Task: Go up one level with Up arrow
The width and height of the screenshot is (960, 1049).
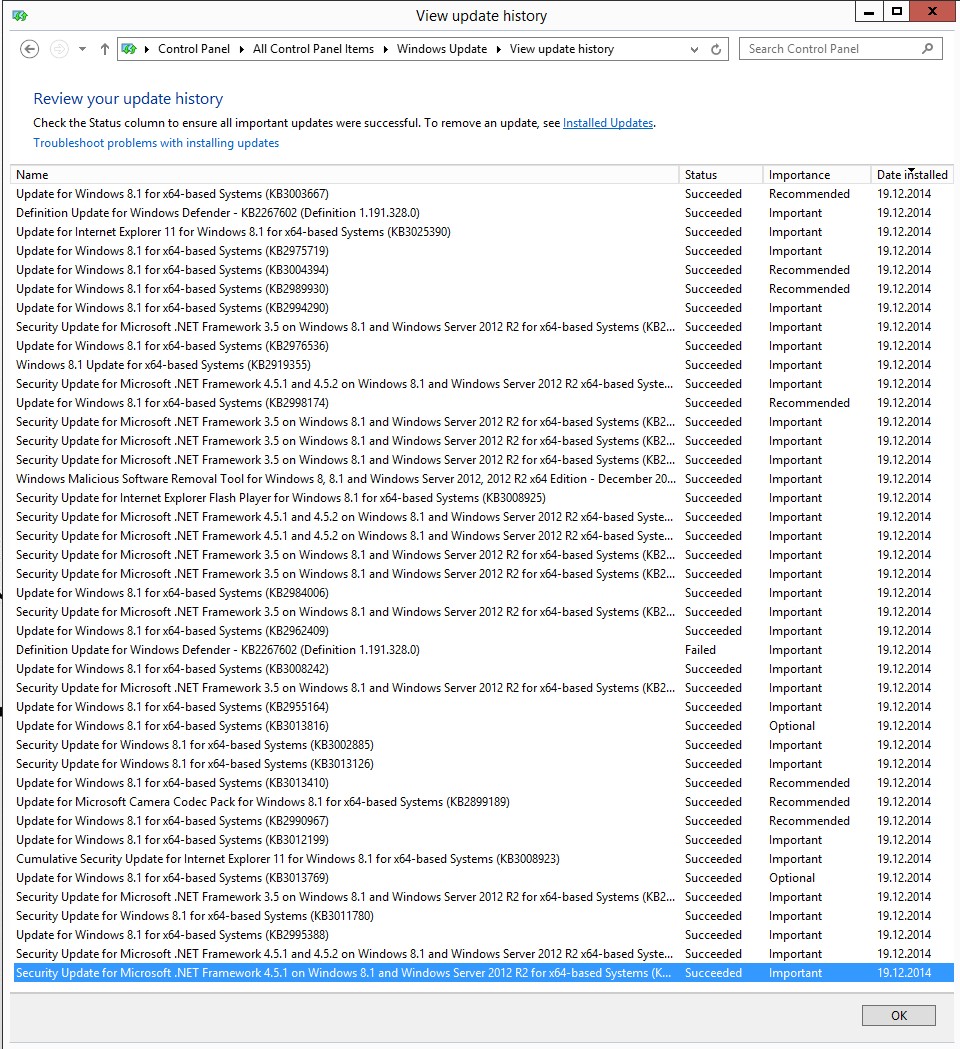Action: point(104,49)
